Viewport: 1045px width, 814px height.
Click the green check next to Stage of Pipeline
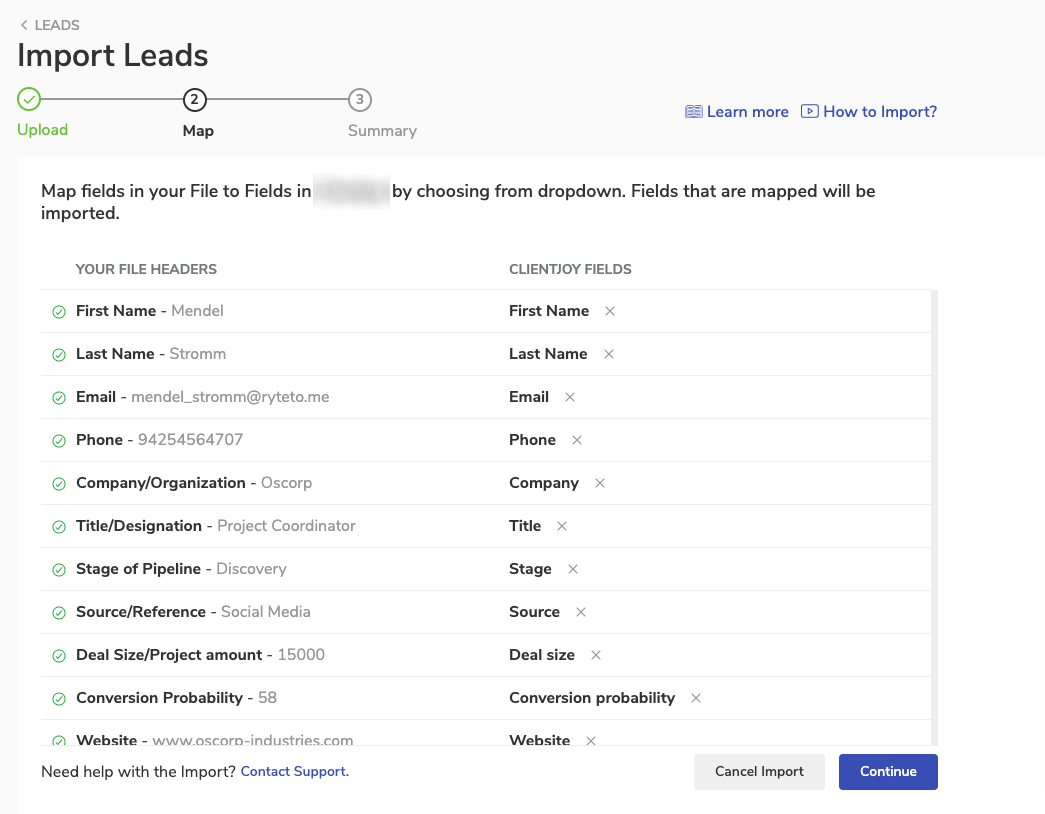tap(59, 570)
